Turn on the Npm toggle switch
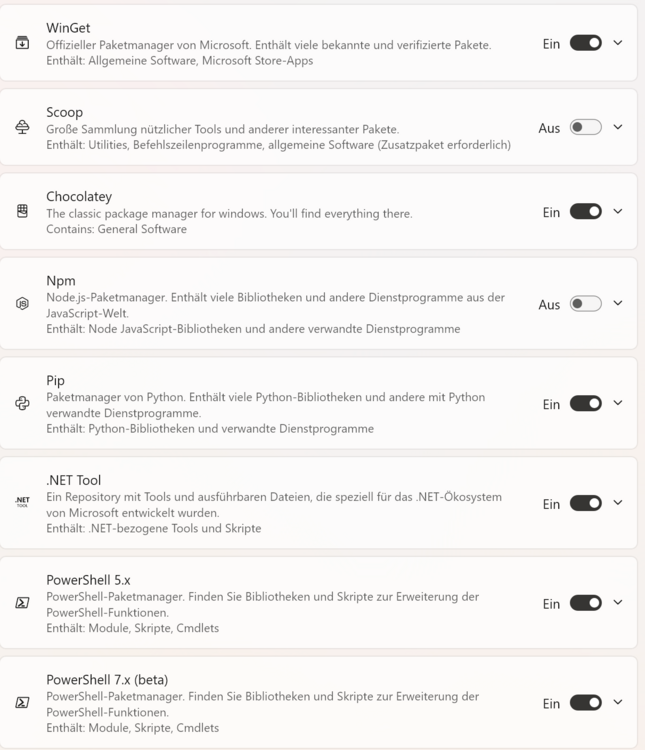Screen dimensions: 645x750 tap(585, 304)
